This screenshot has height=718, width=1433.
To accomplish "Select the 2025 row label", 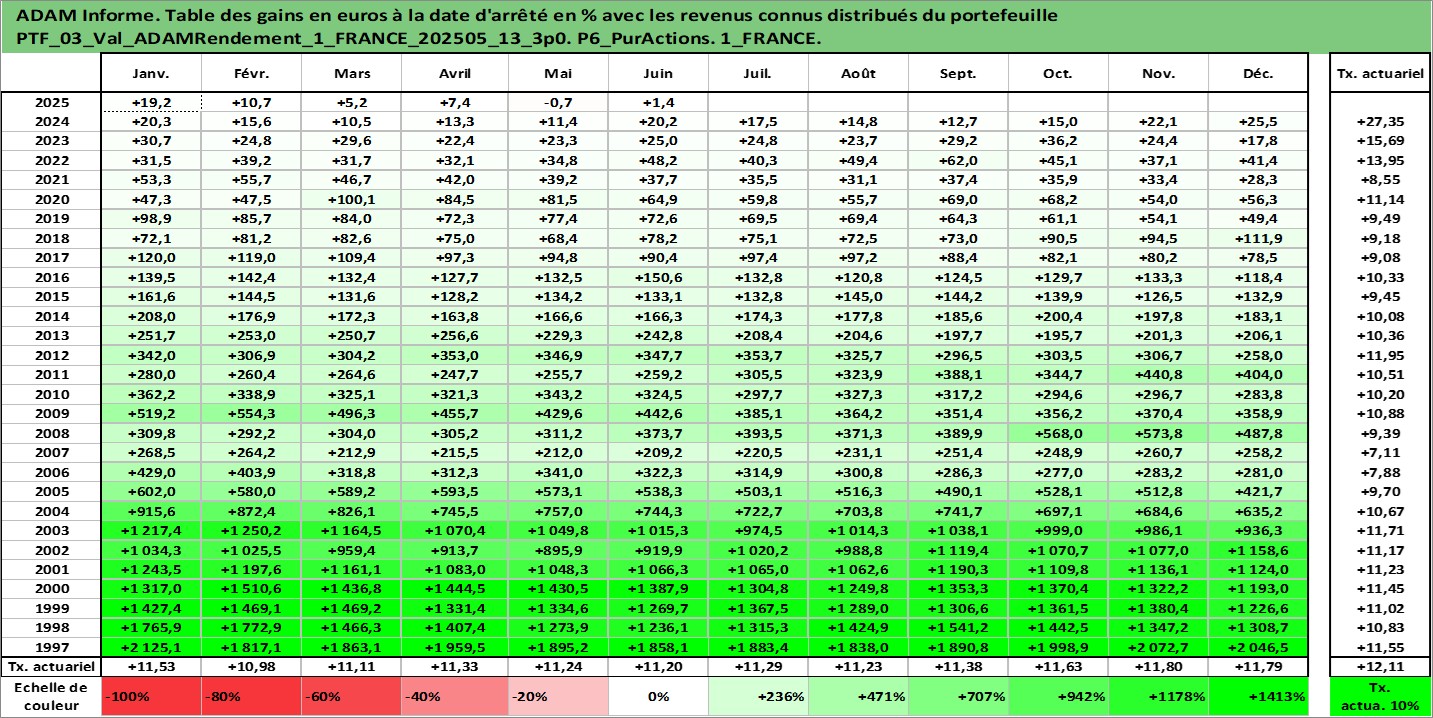I will coord(51,102).
